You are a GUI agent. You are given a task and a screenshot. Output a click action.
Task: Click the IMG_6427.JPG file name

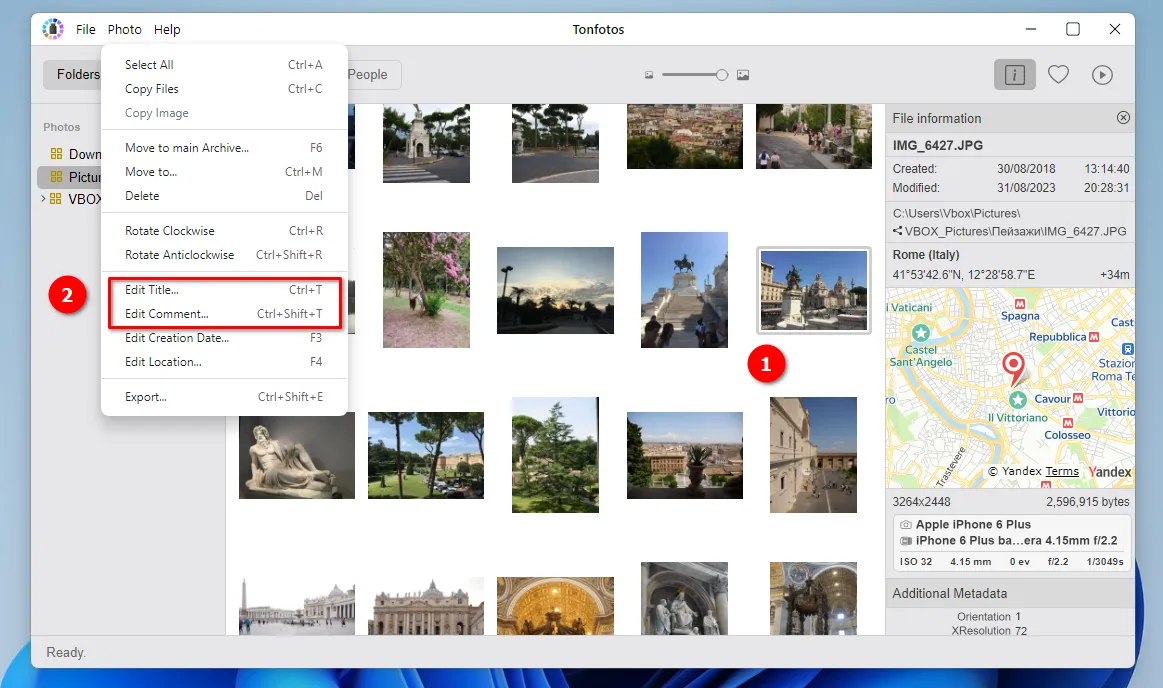point(938,145)
